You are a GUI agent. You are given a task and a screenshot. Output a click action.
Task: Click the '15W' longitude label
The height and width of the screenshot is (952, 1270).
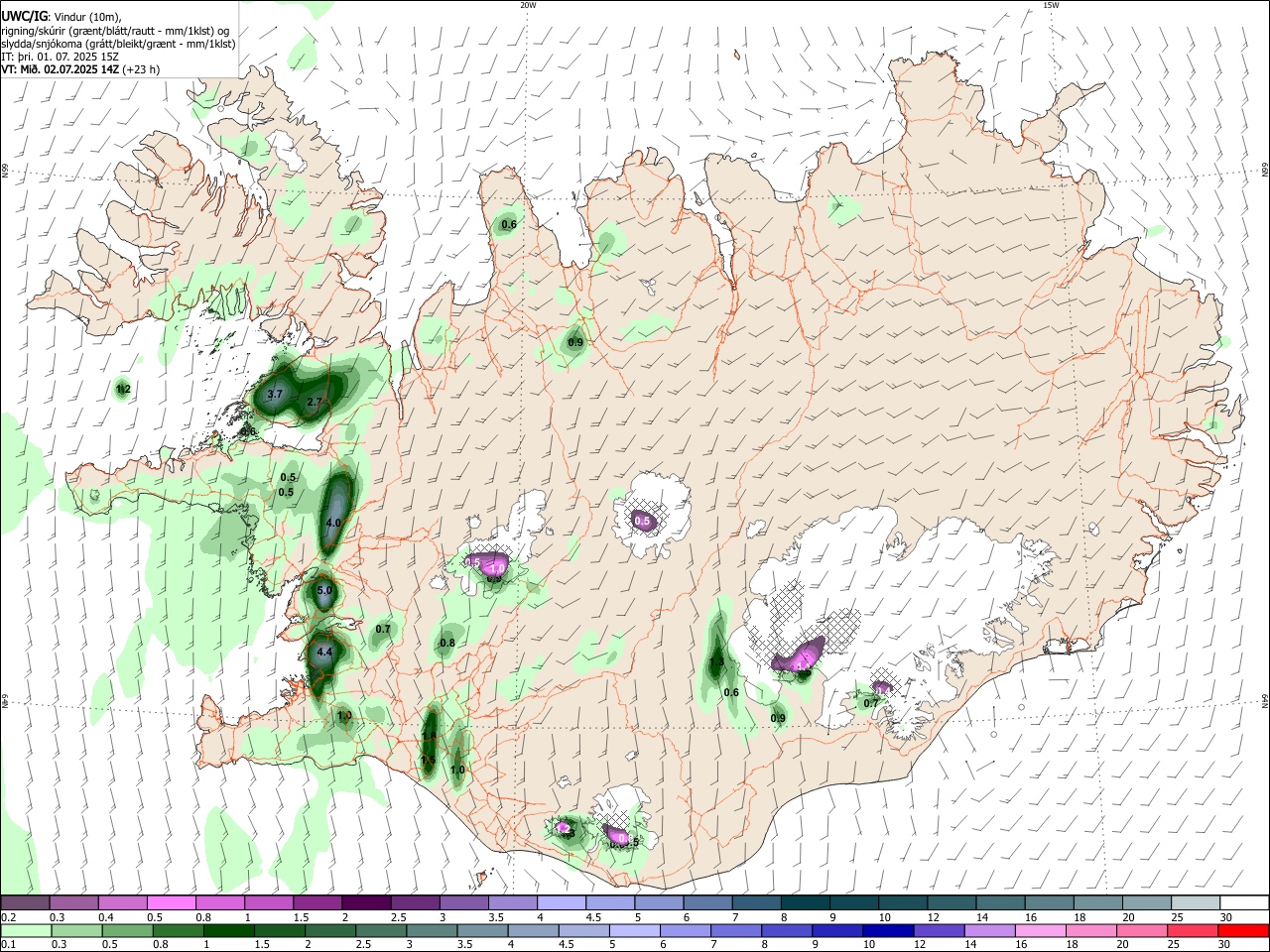coord(1052,5)
